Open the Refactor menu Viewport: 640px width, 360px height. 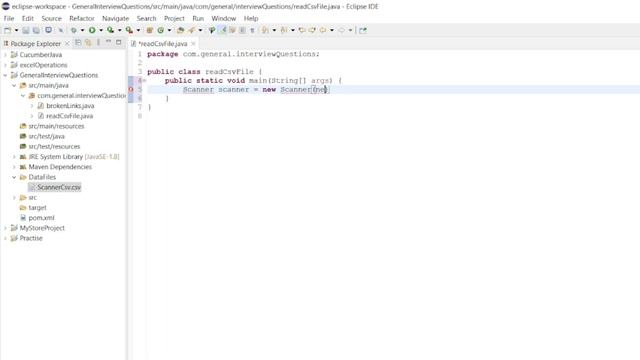coord(82,18)
